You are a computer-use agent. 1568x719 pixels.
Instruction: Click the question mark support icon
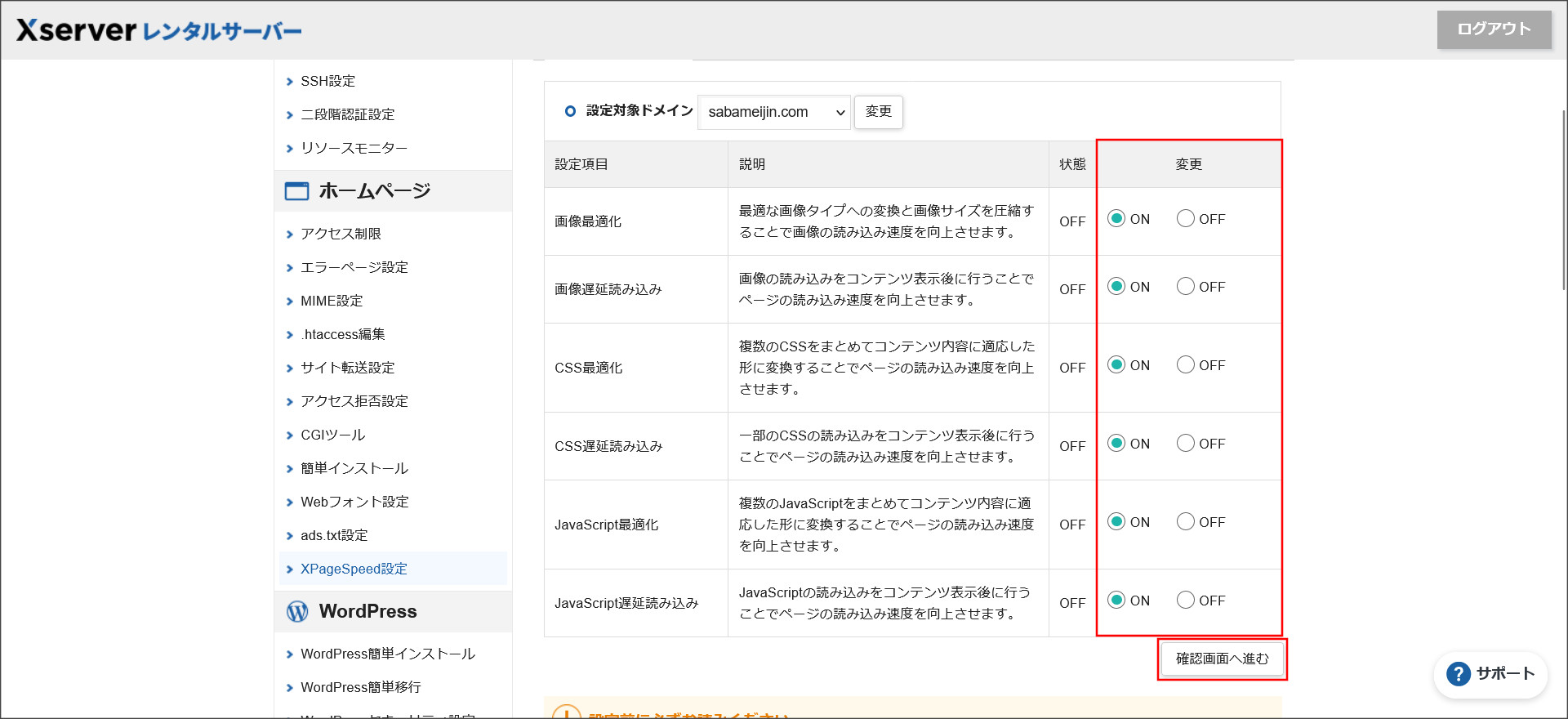coord(1458,674)
